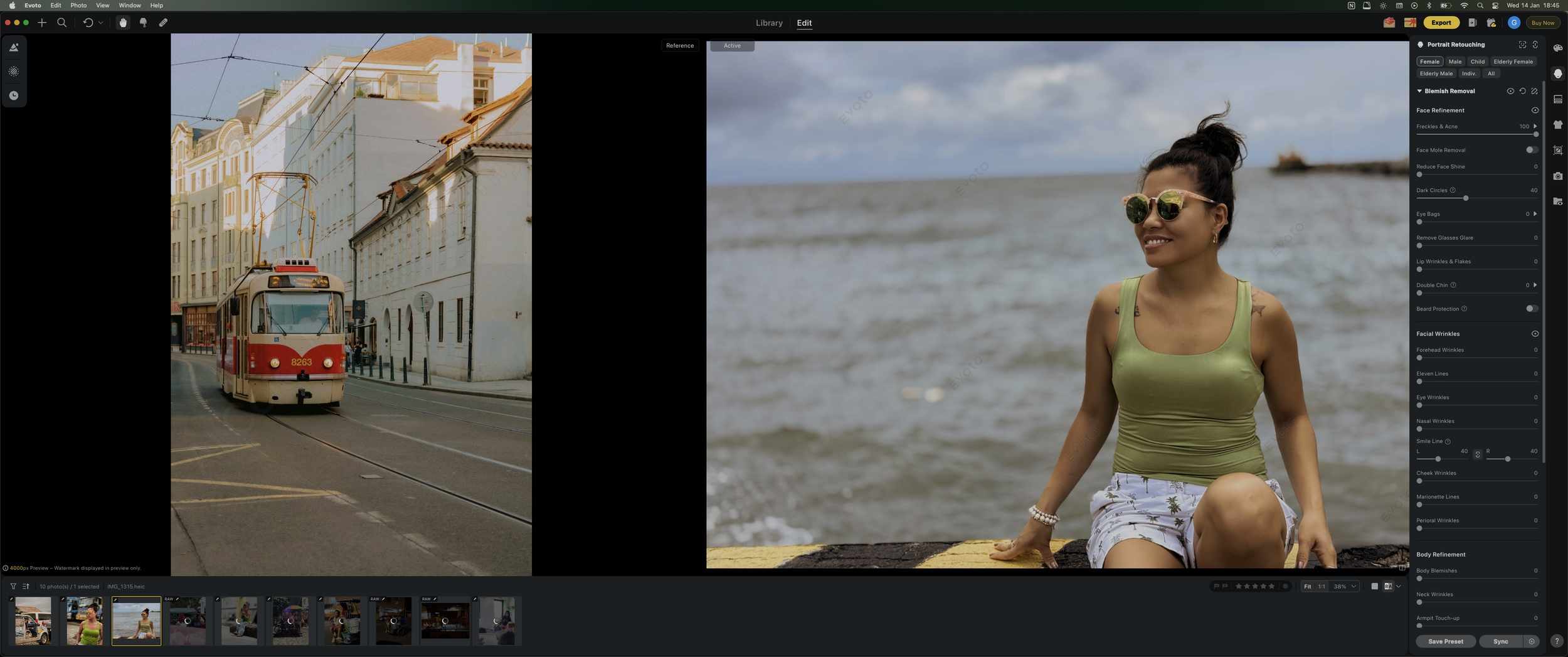1568x657 pixels.
Task: Click the help question mark icon
Action: 1556,641
